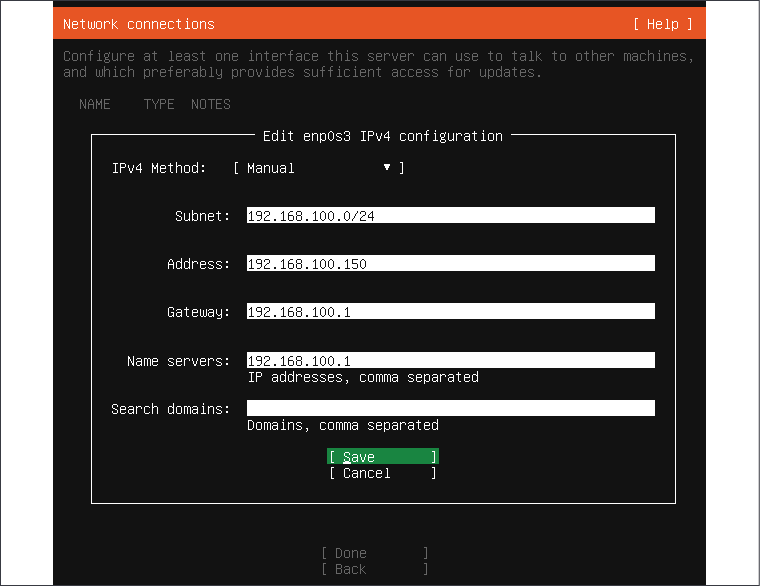Click the NAME column header
760x586 pixels.
pyautogui.click(x=95, y=104)
